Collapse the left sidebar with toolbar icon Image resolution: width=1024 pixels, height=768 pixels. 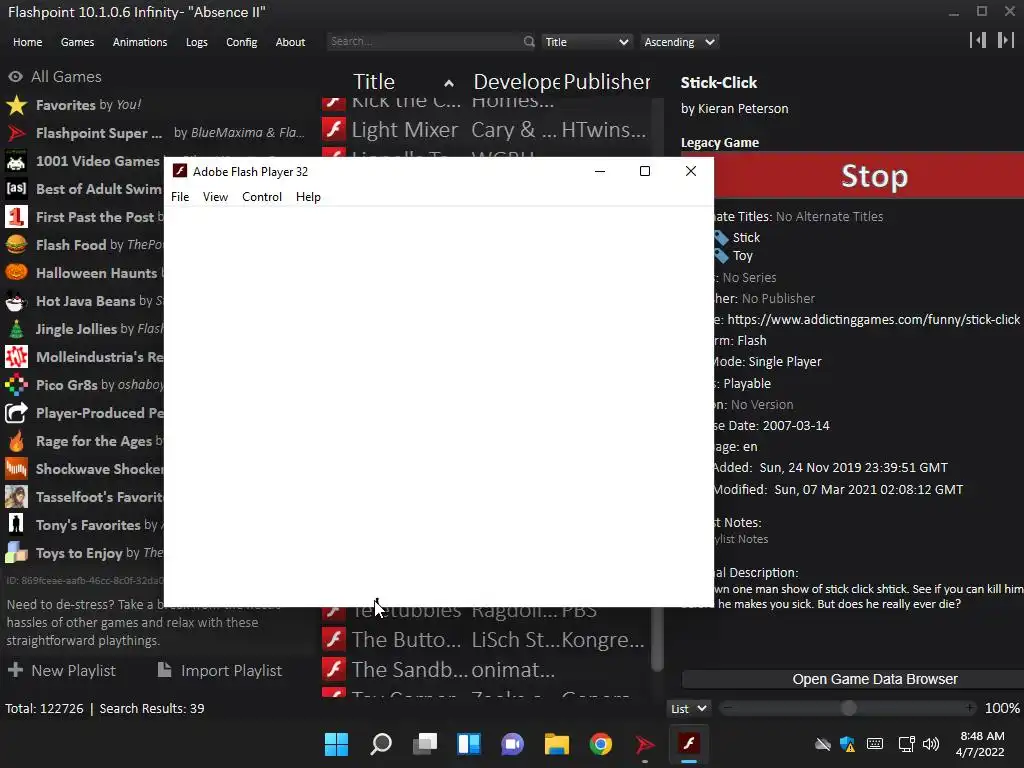click(x=978, y=40)
